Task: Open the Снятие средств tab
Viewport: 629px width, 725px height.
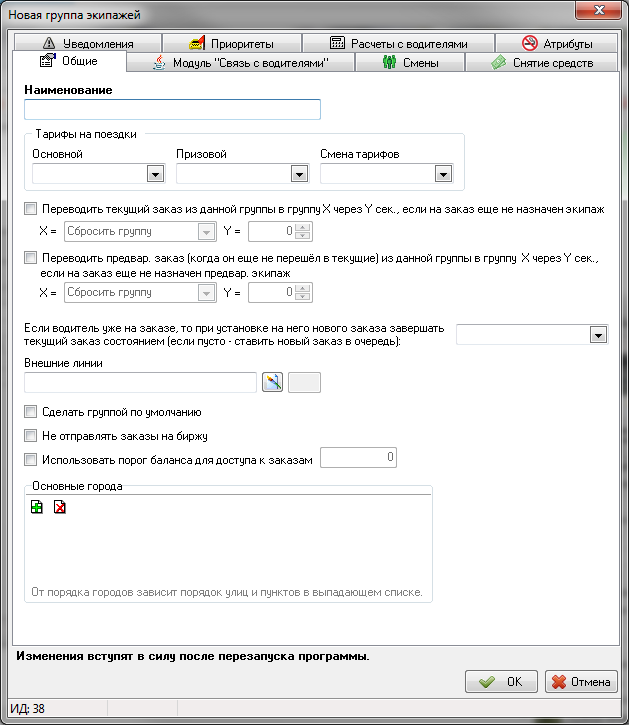Action: [542, 62]
